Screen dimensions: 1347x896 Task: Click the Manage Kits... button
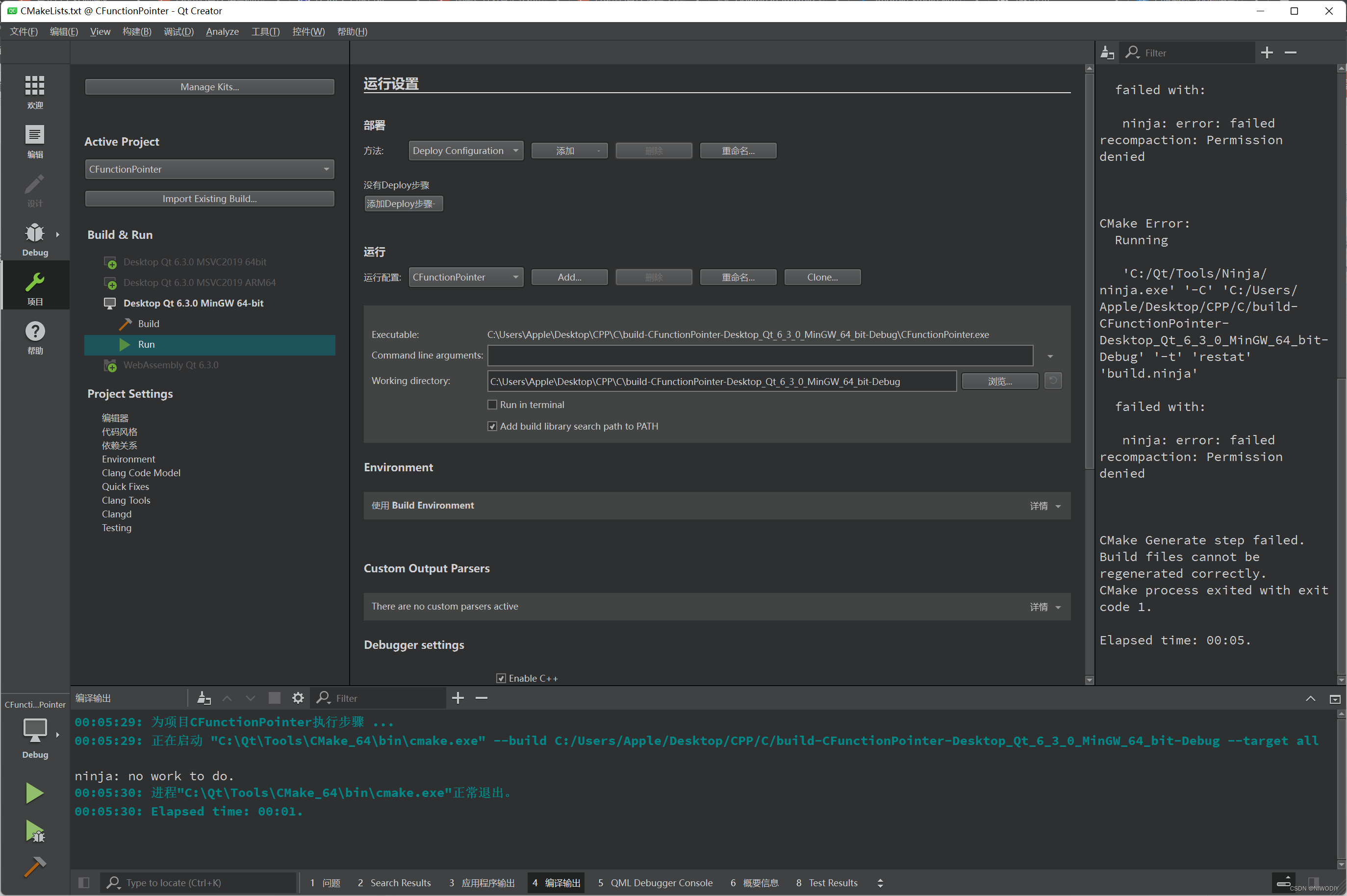(x=209, y=87)
